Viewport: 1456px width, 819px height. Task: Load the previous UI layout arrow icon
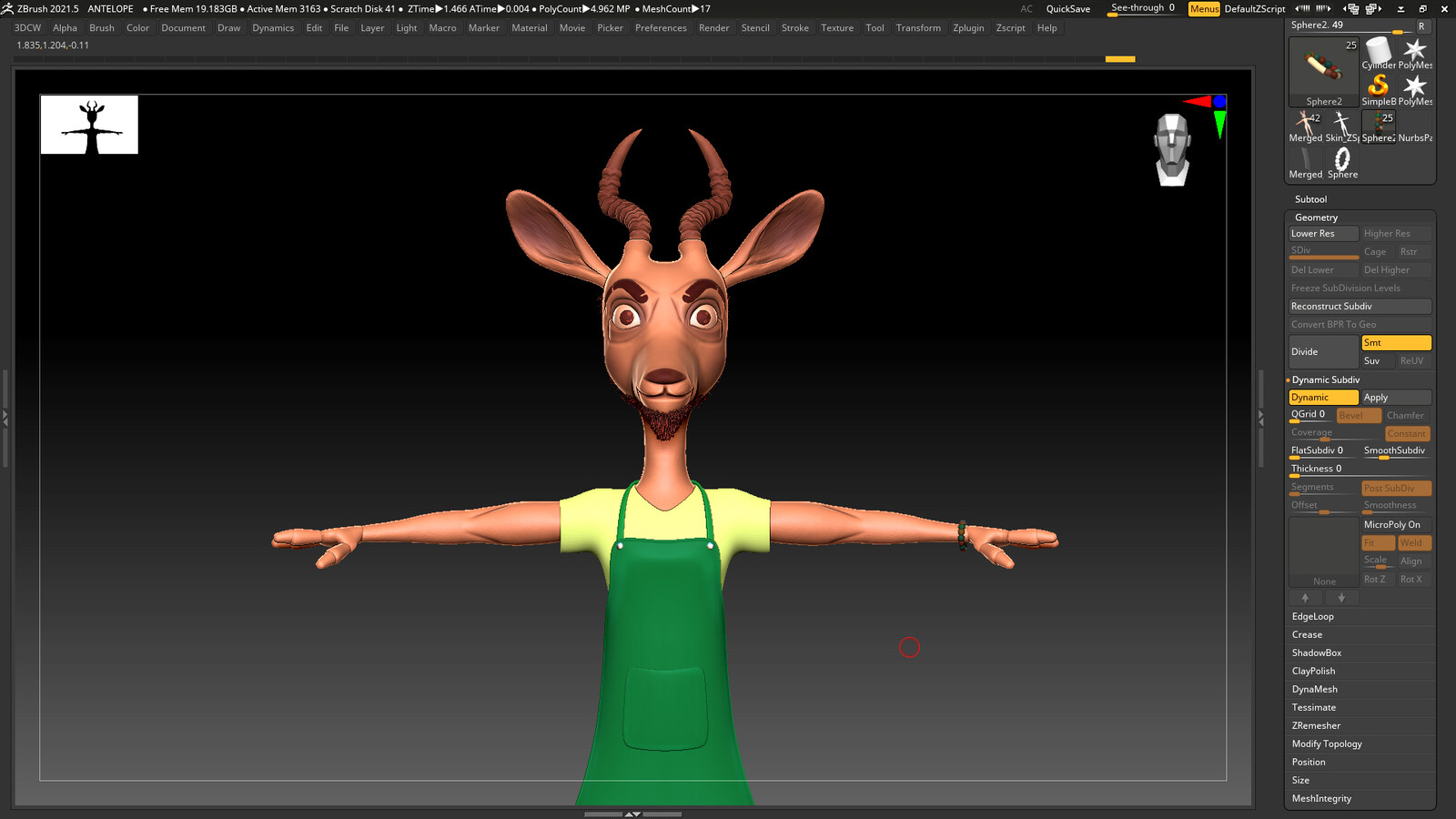click(1302, 8)
